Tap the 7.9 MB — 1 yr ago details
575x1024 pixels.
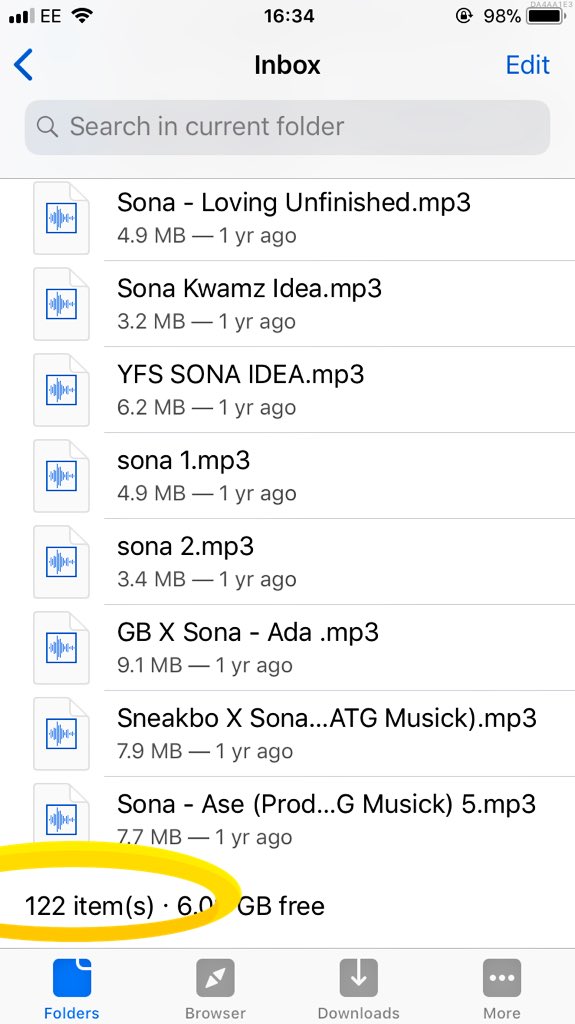(205, 751)
